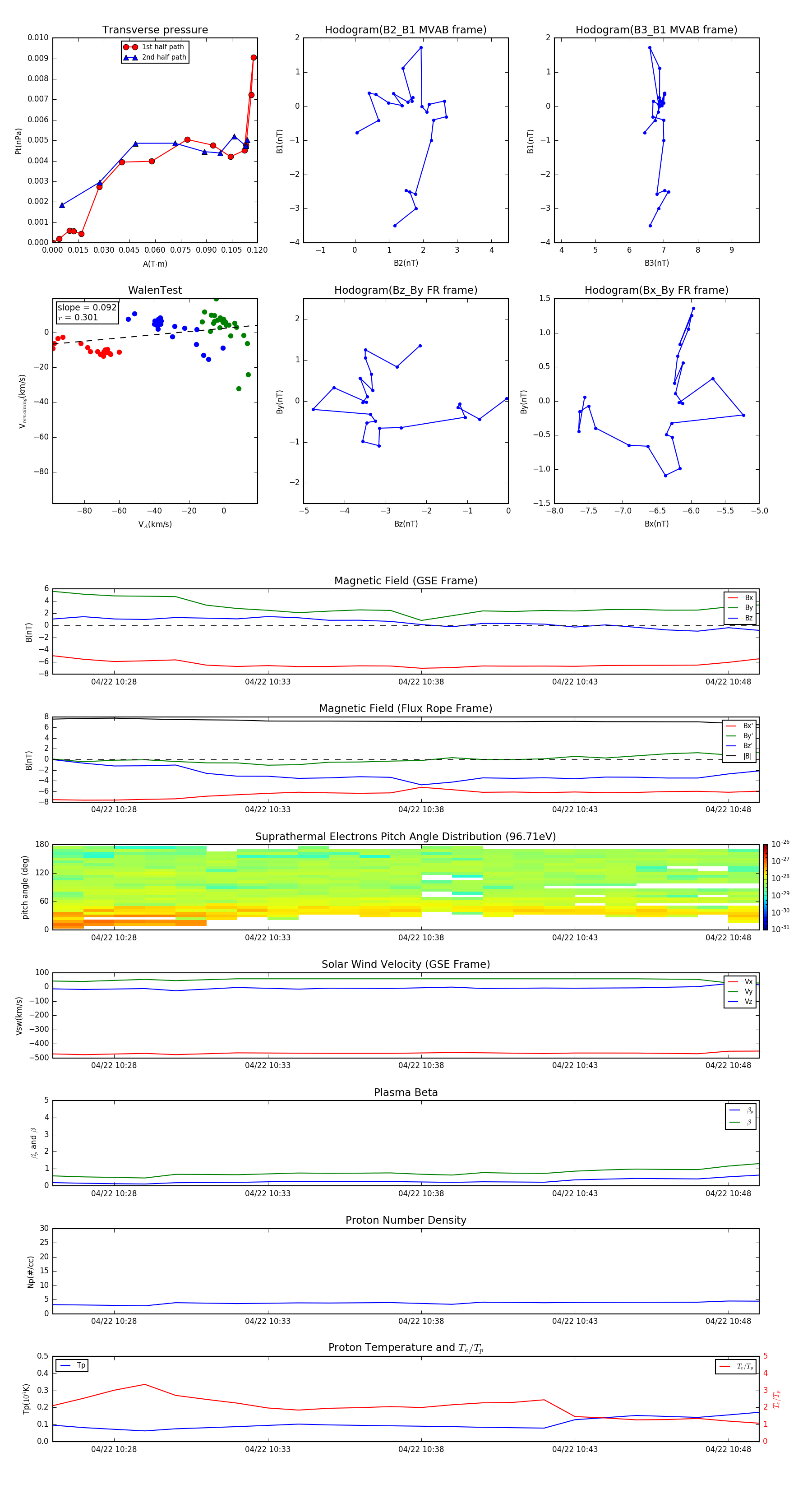
Task: Click "04/22 10:38" tick under Plasma Beta plot
Action: click(x=421, y=1193)
